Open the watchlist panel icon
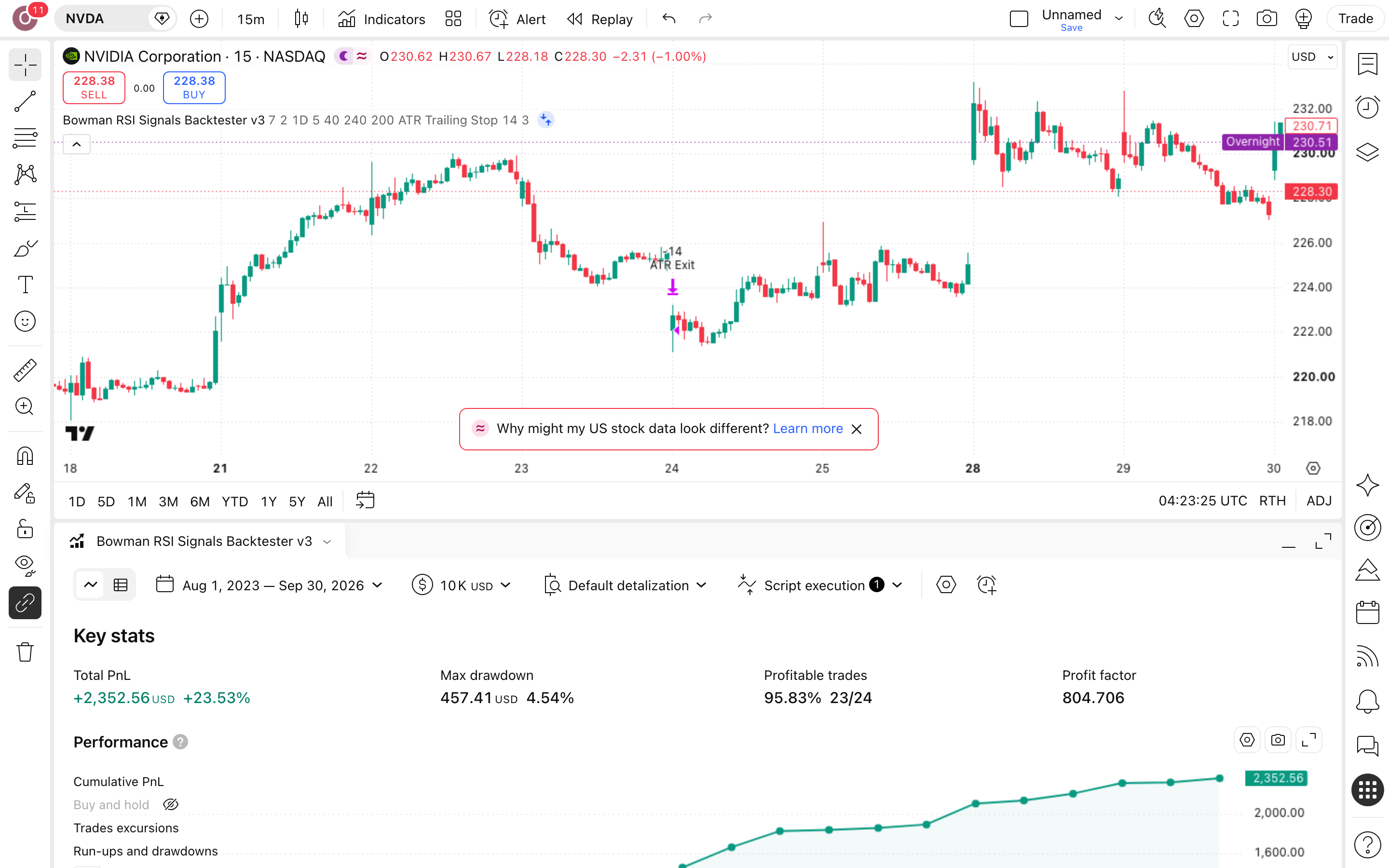1389x868 pixels. (x=1368, y=64)
